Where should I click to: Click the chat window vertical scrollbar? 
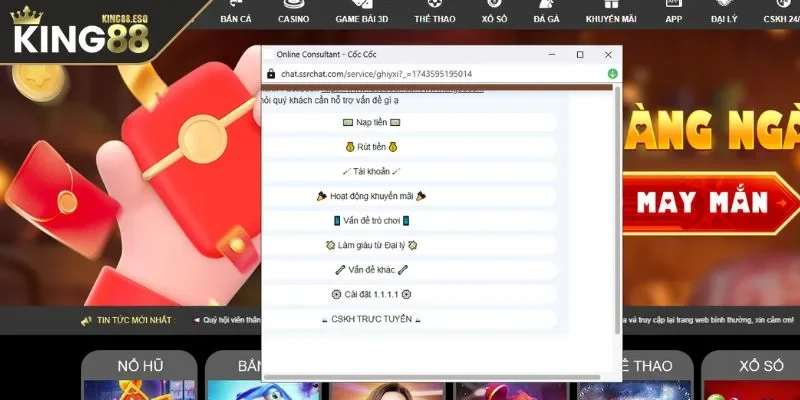click(x=617, y=210)
